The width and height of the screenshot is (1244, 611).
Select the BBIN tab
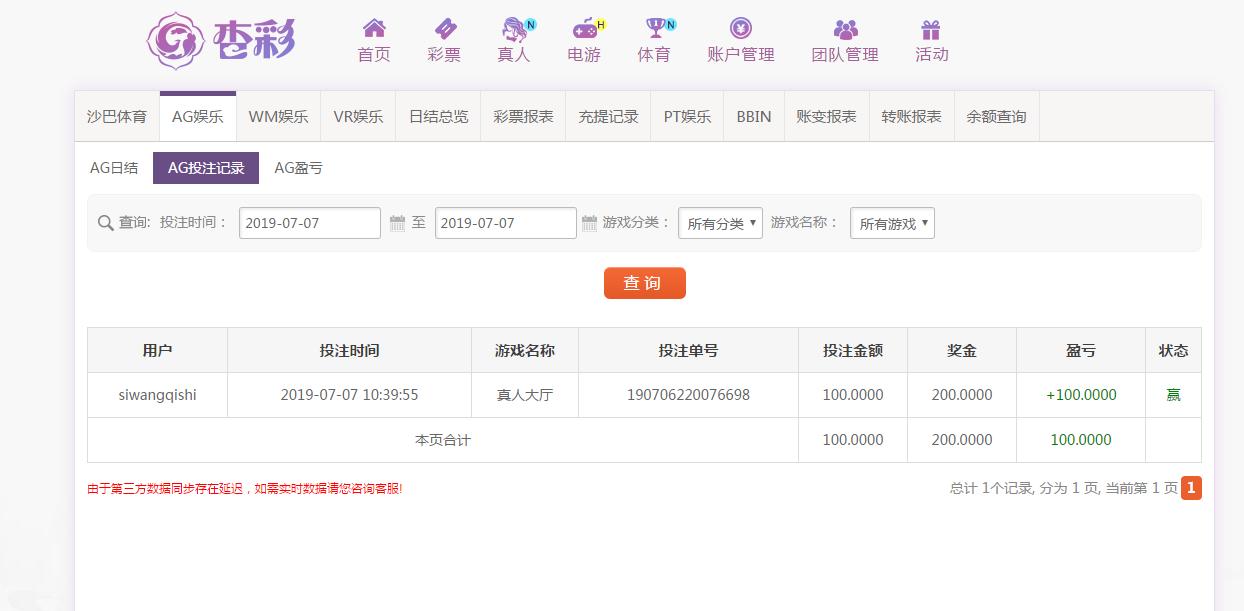pos(754,116)
